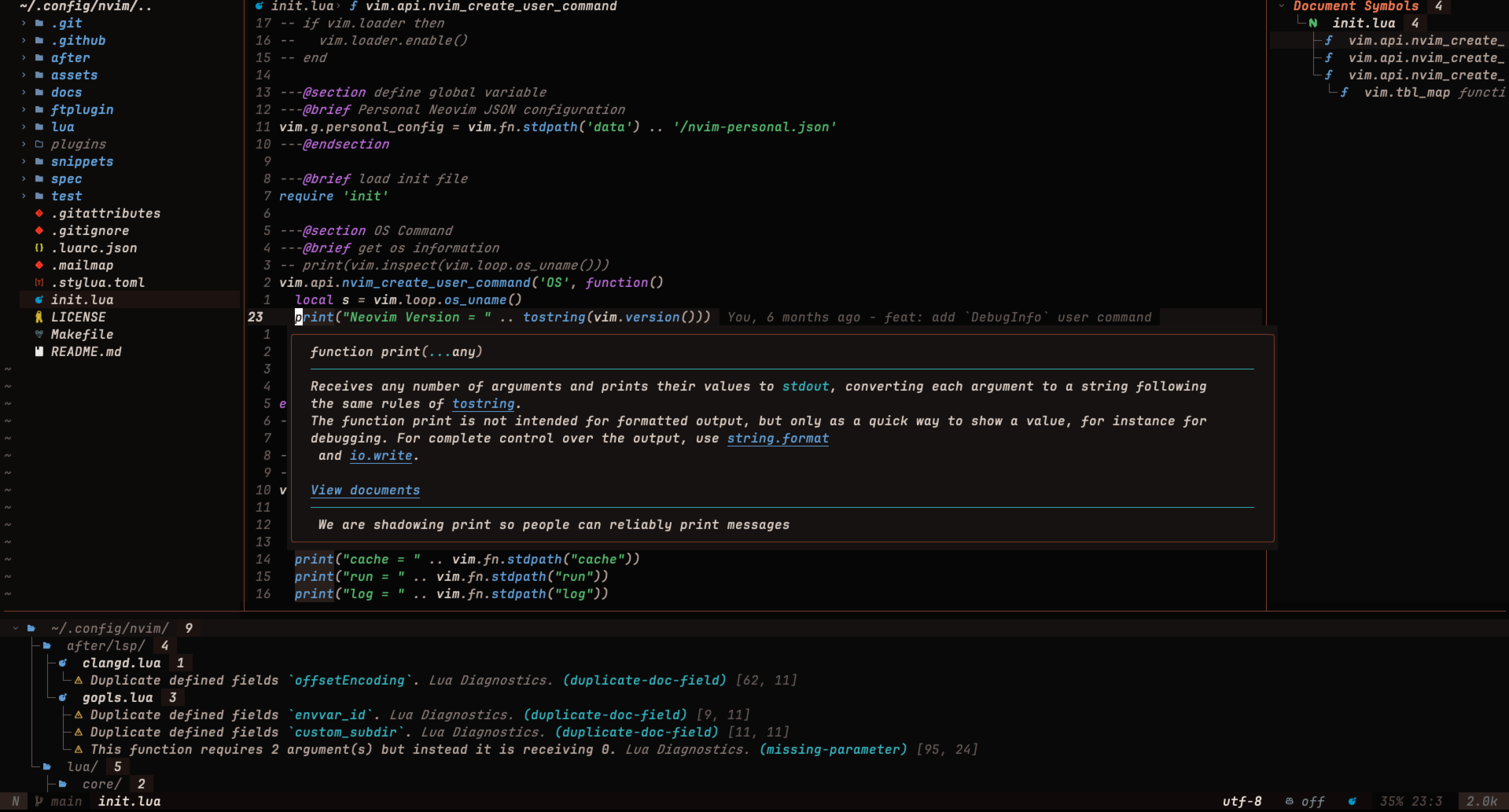Select the vim.tbl_map symbol entry
This screenshot has width=1509, height=812.
point(1408,93)
